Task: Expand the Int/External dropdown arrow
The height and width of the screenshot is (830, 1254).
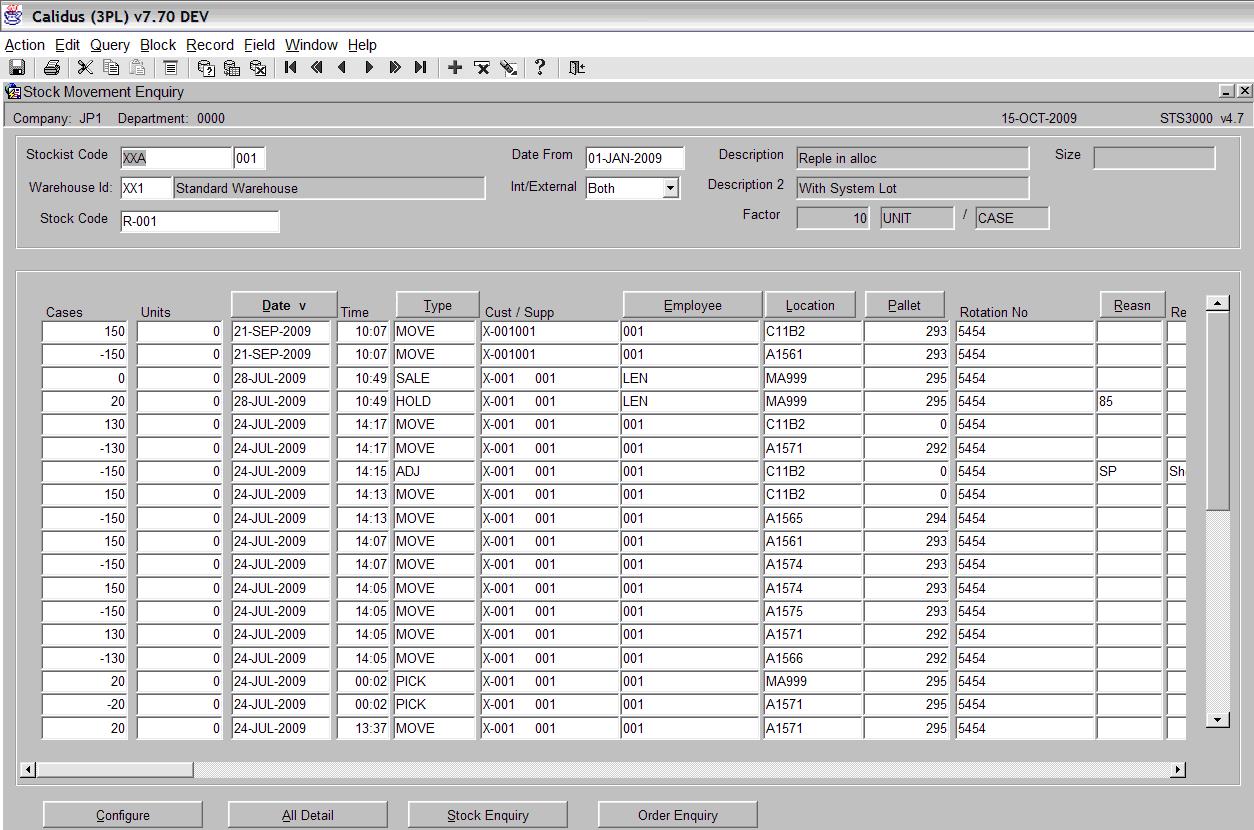Action: click(670, 188)
